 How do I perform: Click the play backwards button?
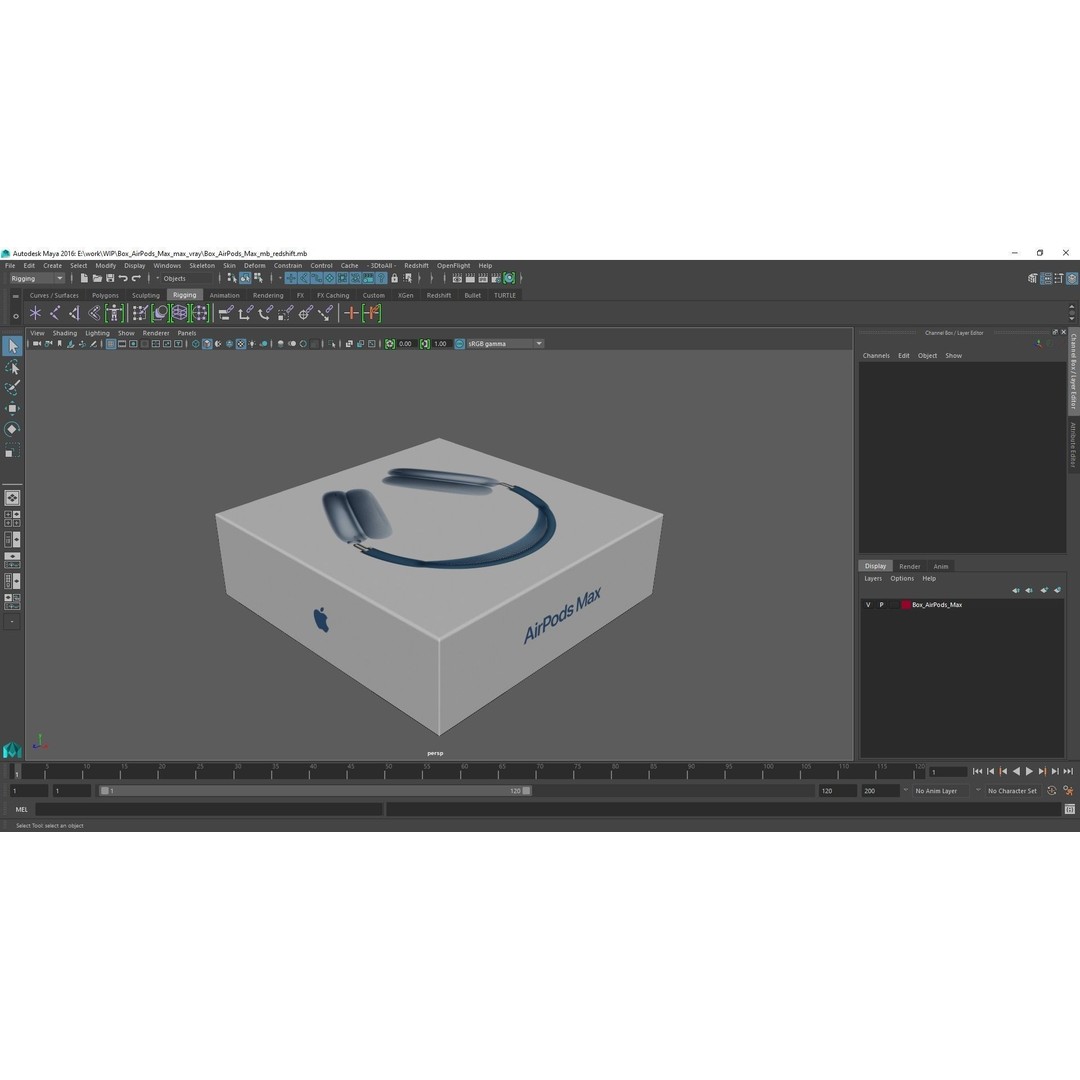(1016, 771)
